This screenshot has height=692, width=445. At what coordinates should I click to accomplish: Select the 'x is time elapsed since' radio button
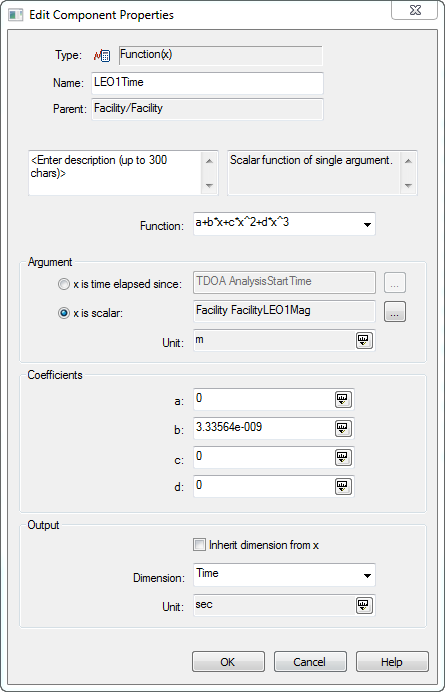(x=64, y=285)
